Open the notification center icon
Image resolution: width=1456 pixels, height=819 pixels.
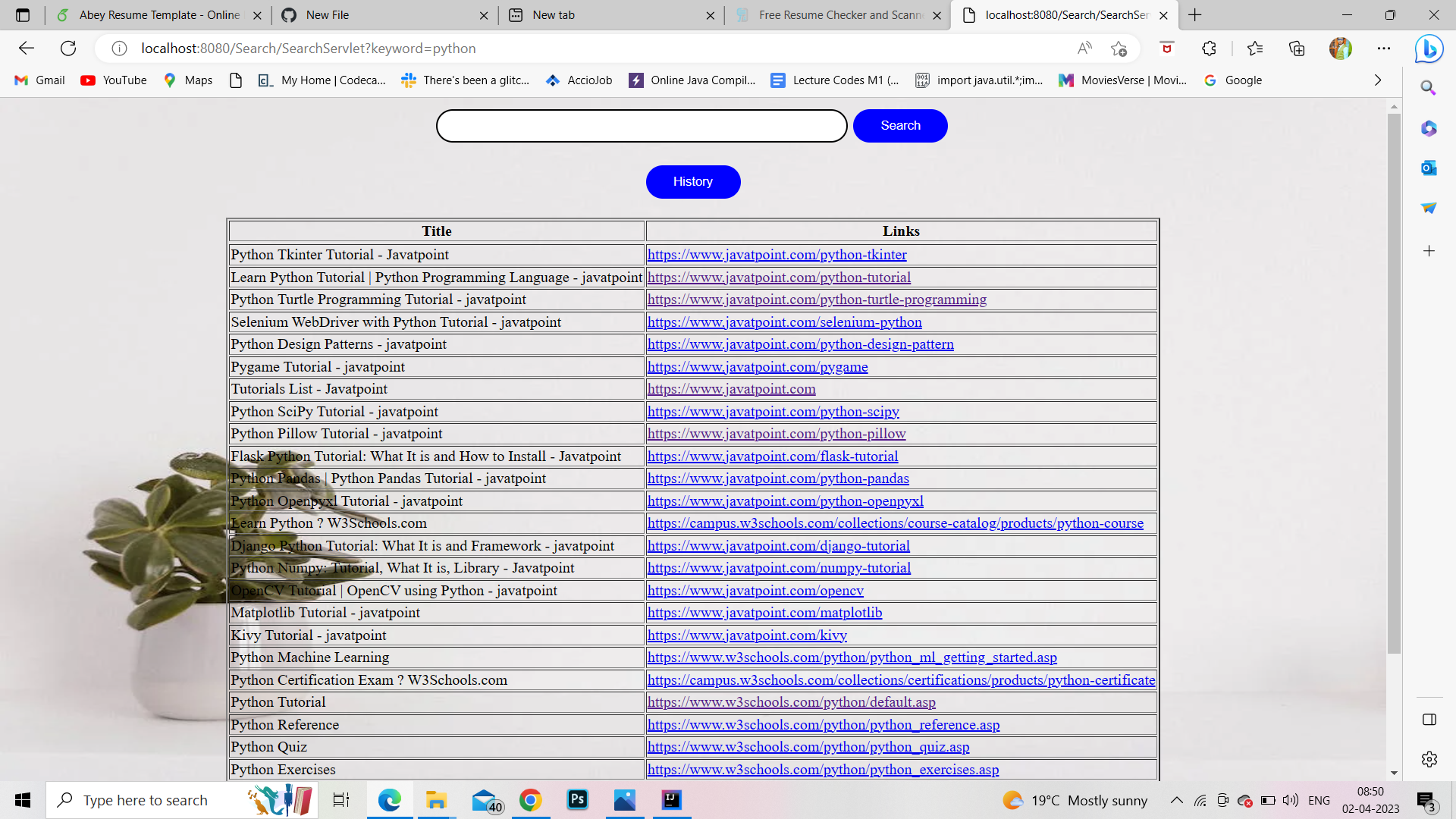pyautogui.click(x=1426, y=802)
